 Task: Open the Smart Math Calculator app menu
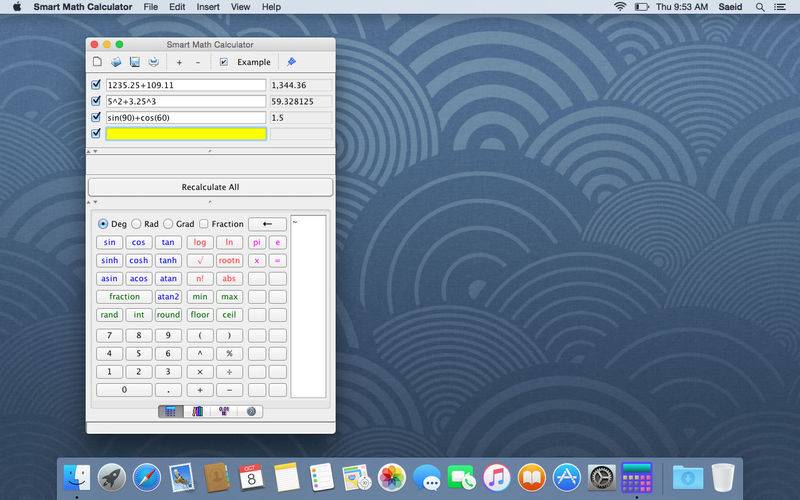(x=83, y=7)
